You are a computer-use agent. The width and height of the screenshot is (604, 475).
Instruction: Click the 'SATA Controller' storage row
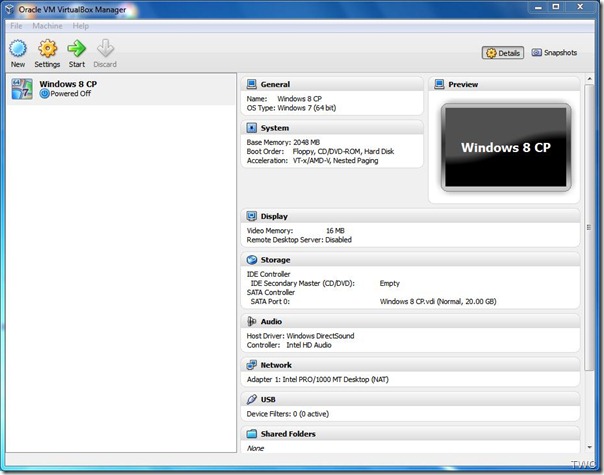point(271,292)
